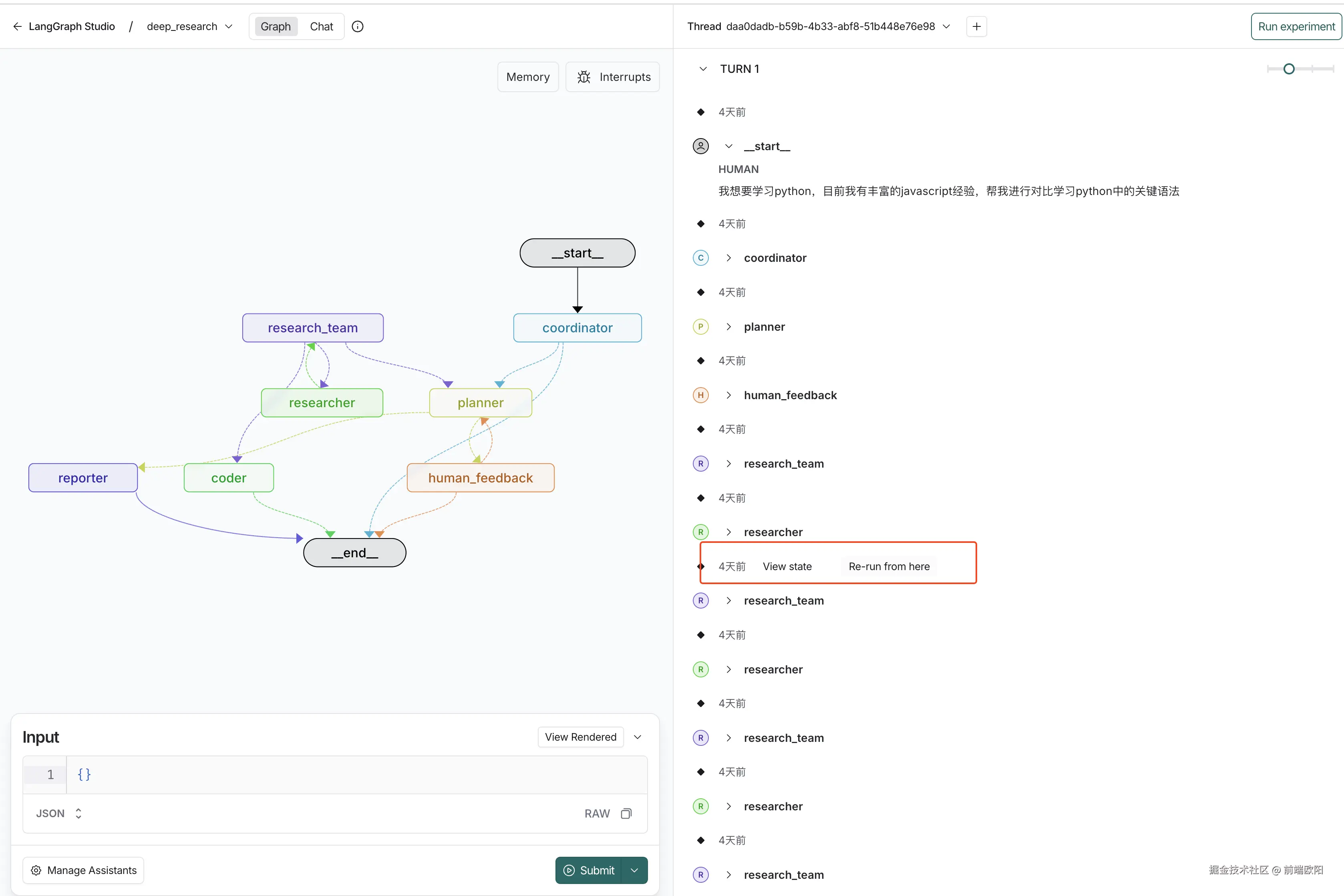Submit the input
Screen dimensions: 1344x896
point(589,870)
